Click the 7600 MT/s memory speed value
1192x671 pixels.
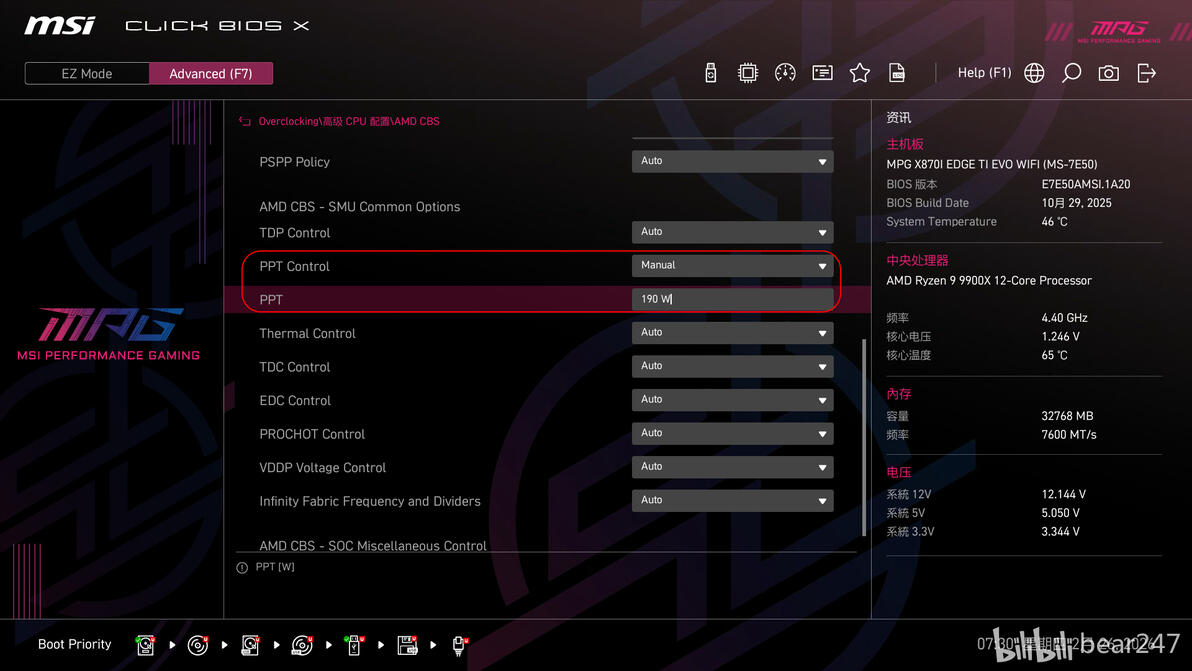click(1069, 435)
